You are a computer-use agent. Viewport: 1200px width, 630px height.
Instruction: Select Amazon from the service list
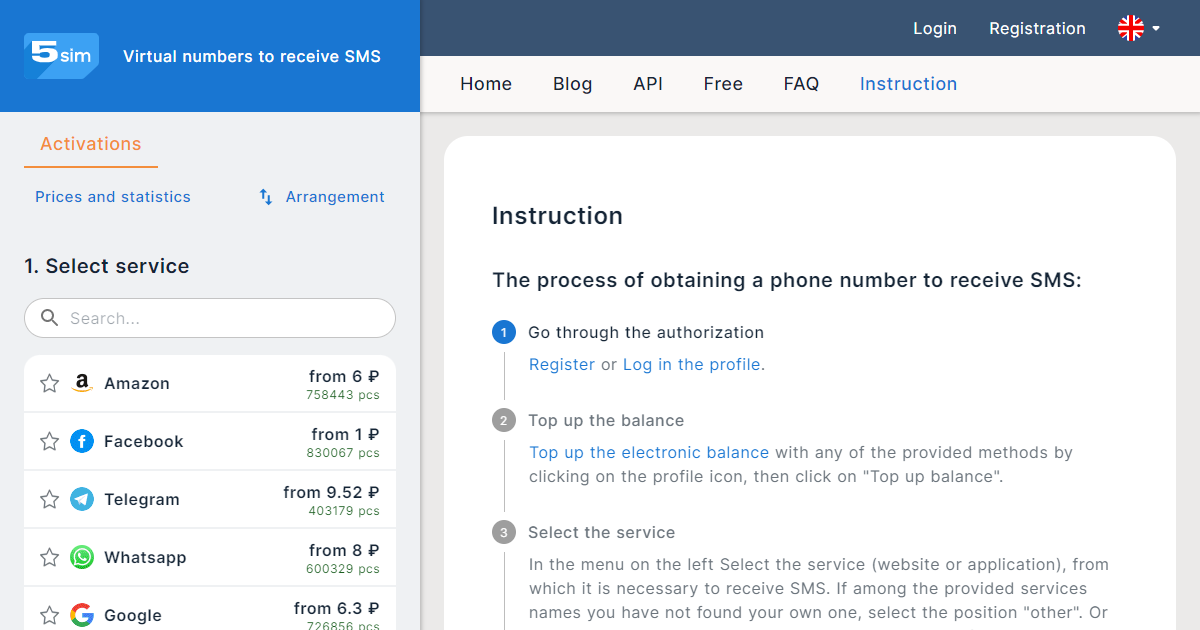point(210,384)
